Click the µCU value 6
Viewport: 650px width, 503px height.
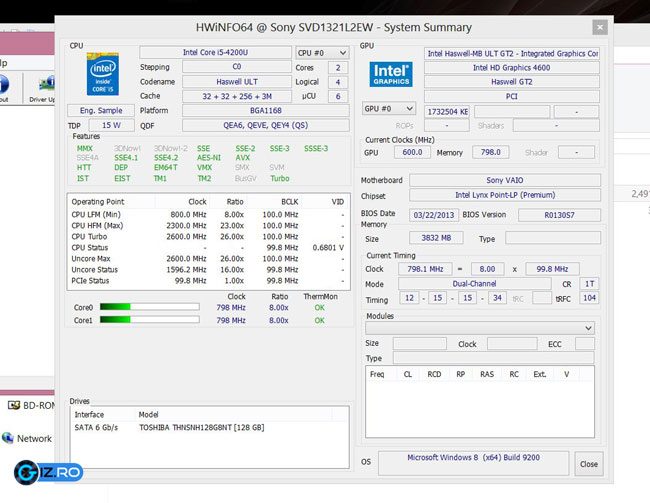click(x=338, y=96)
